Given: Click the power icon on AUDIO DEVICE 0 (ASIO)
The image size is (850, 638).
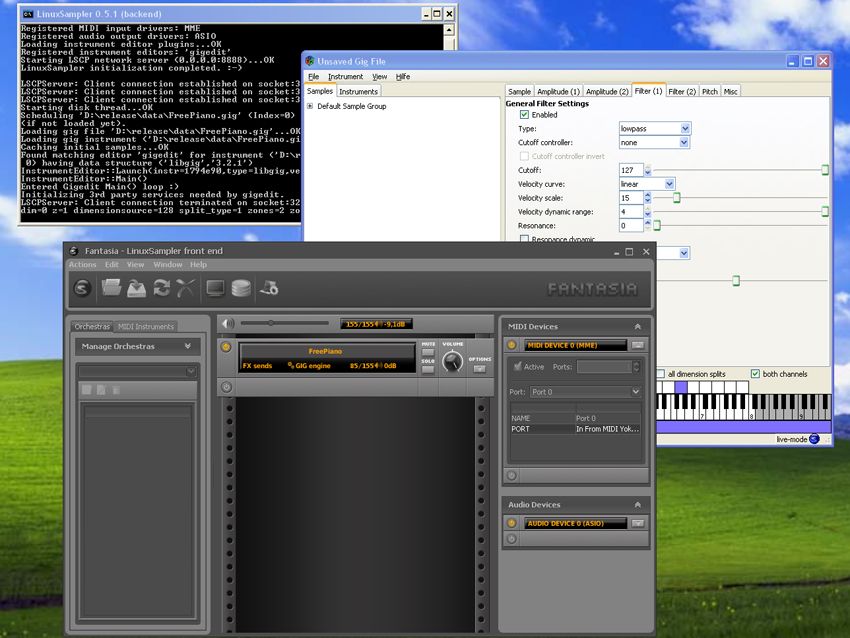Looking at the screenshot, I should tap(512, 523).
